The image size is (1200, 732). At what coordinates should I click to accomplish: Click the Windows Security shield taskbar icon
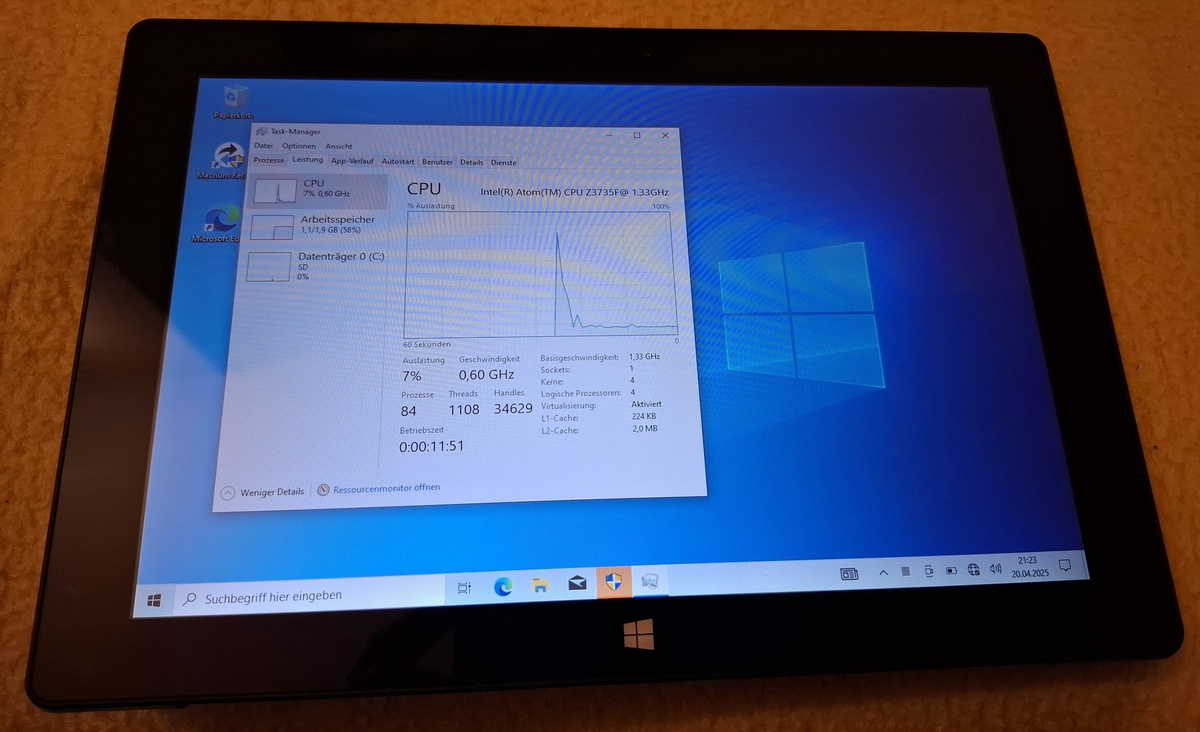pos(613,582)
